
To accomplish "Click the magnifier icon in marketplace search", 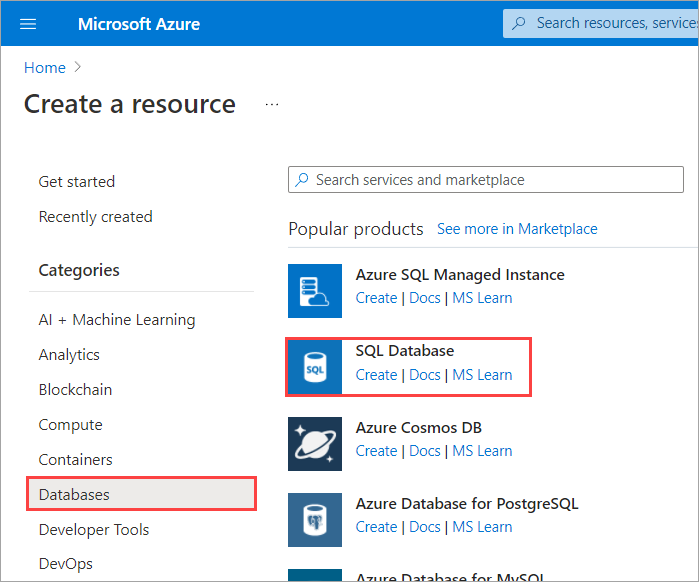I will coord(302,180).
